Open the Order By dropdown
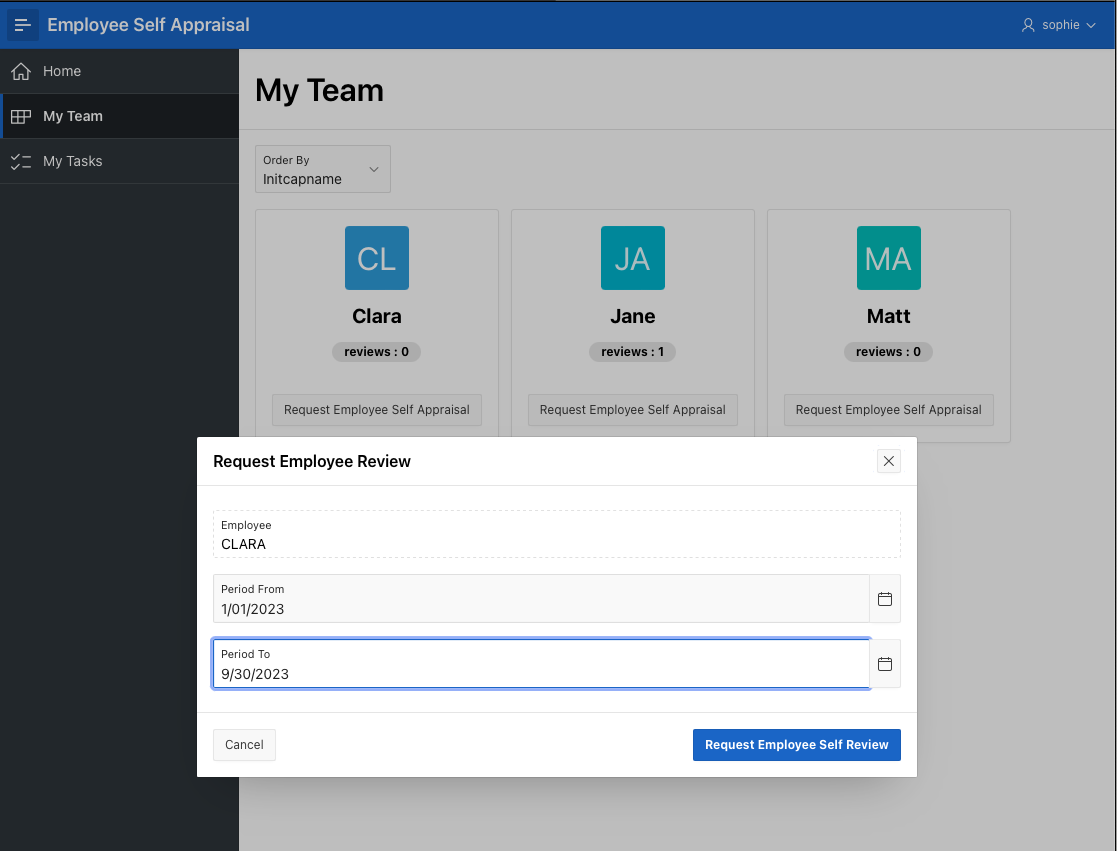This screenshot has width=1117, height=851. pyautogui.click(x=323, y=170)
